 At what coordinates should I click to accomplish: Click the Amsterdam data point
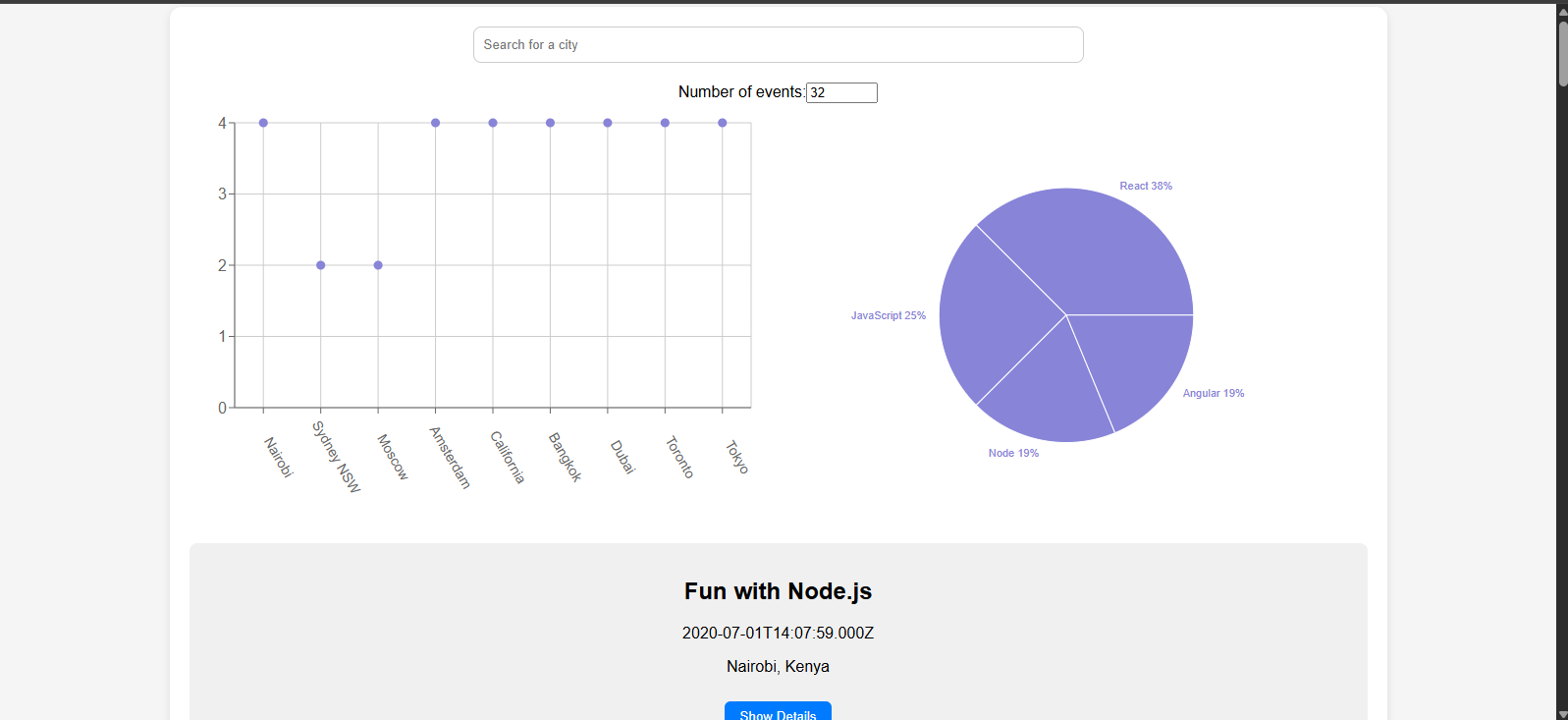point(435,123)
